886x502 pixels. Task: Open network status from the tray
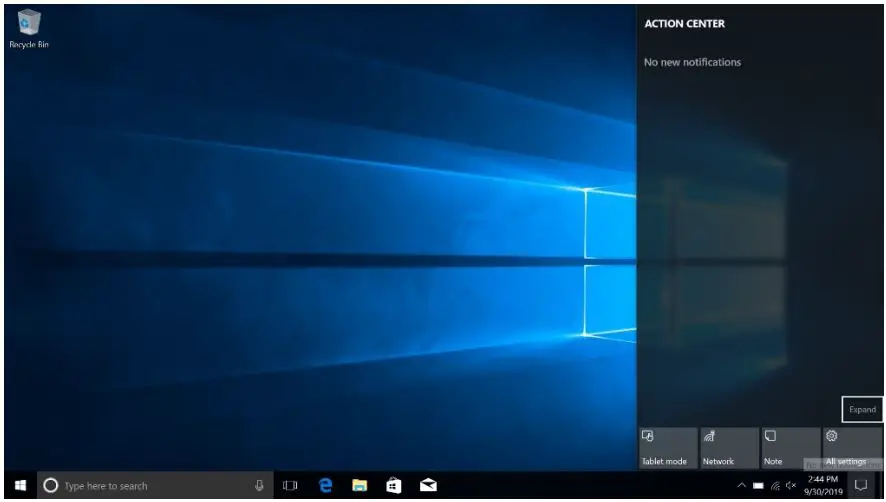pos(775,486)
